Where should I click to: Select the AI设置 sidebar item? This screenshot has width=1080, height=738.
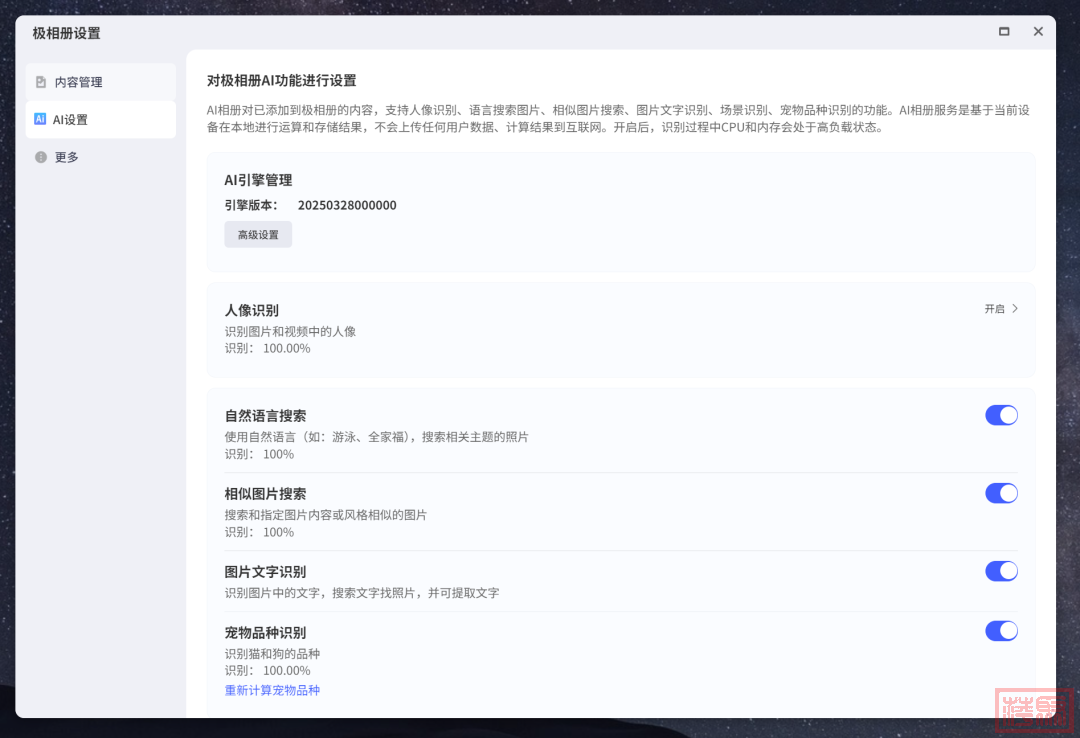click(x=101, y=120)
